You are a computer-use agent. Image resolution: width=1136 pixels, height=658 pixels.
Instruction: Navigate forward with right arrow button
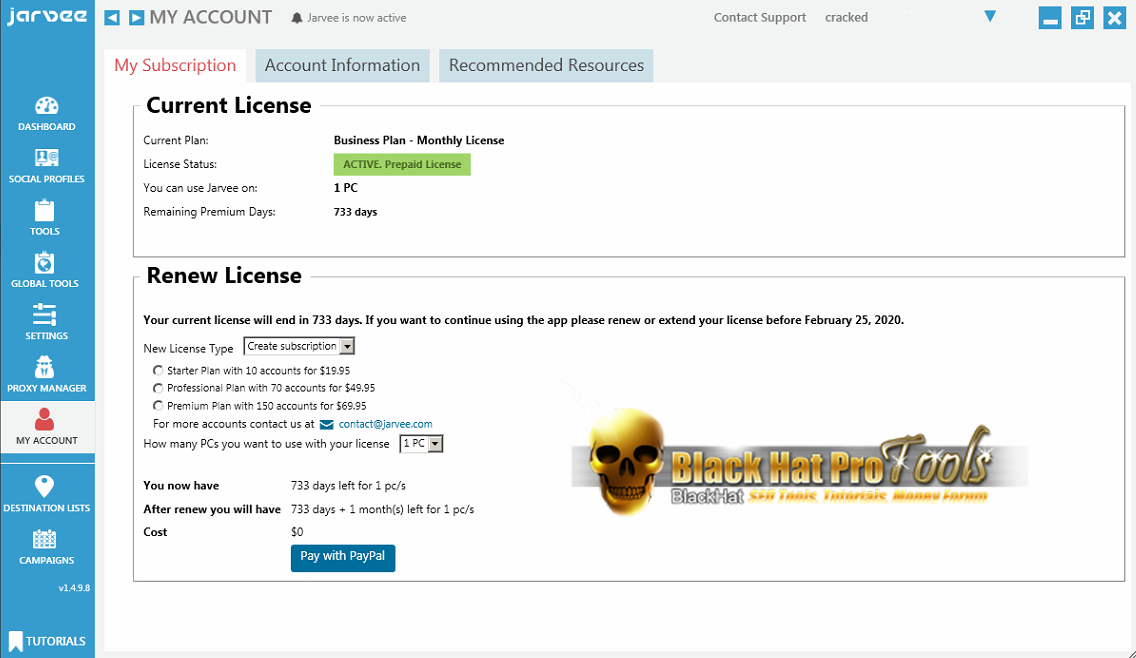click(x=136, y=17)
